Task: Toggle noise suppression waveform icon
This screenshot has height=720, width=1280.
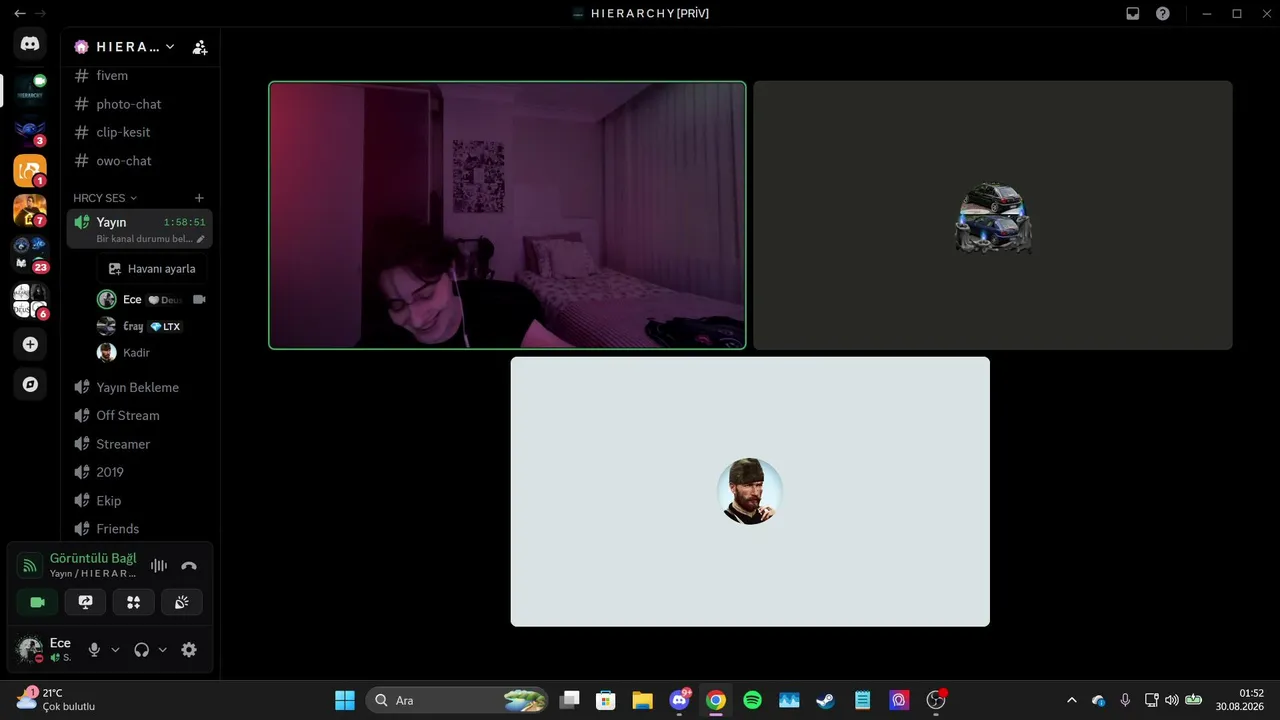Action: 159,565
